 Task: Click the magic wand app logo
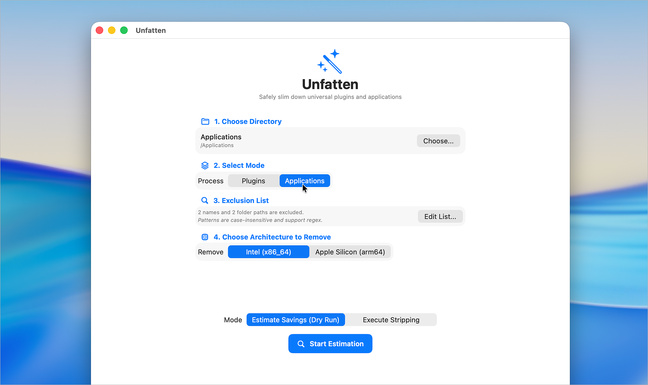tap(329, 62)
